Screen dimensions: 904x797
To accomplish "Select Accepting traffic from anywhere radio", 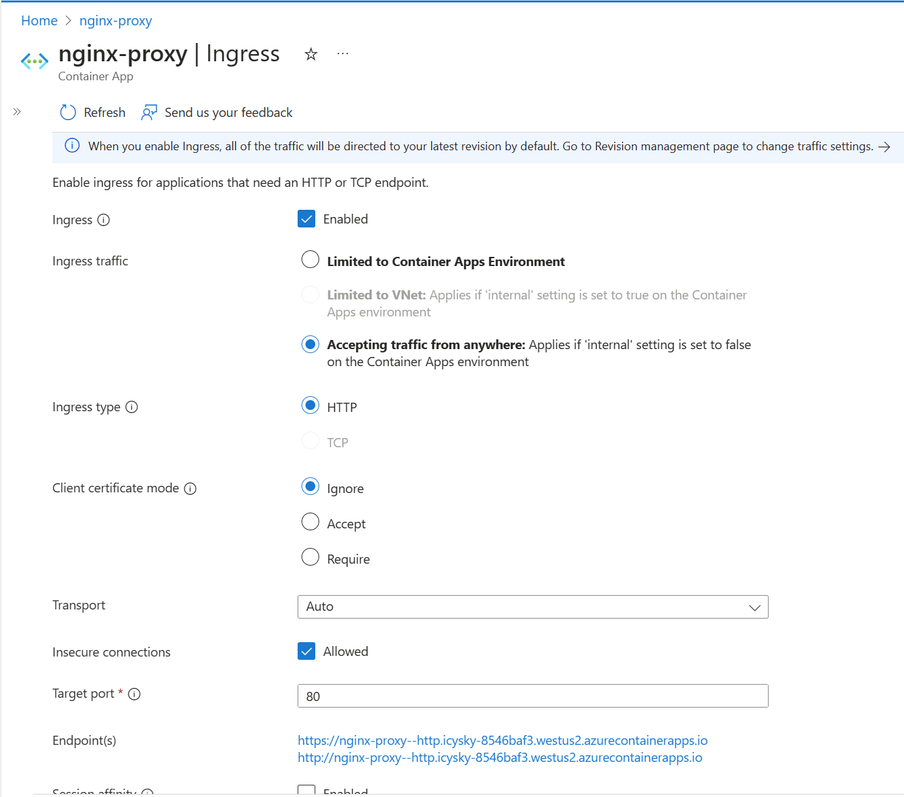I will [310, 344].
